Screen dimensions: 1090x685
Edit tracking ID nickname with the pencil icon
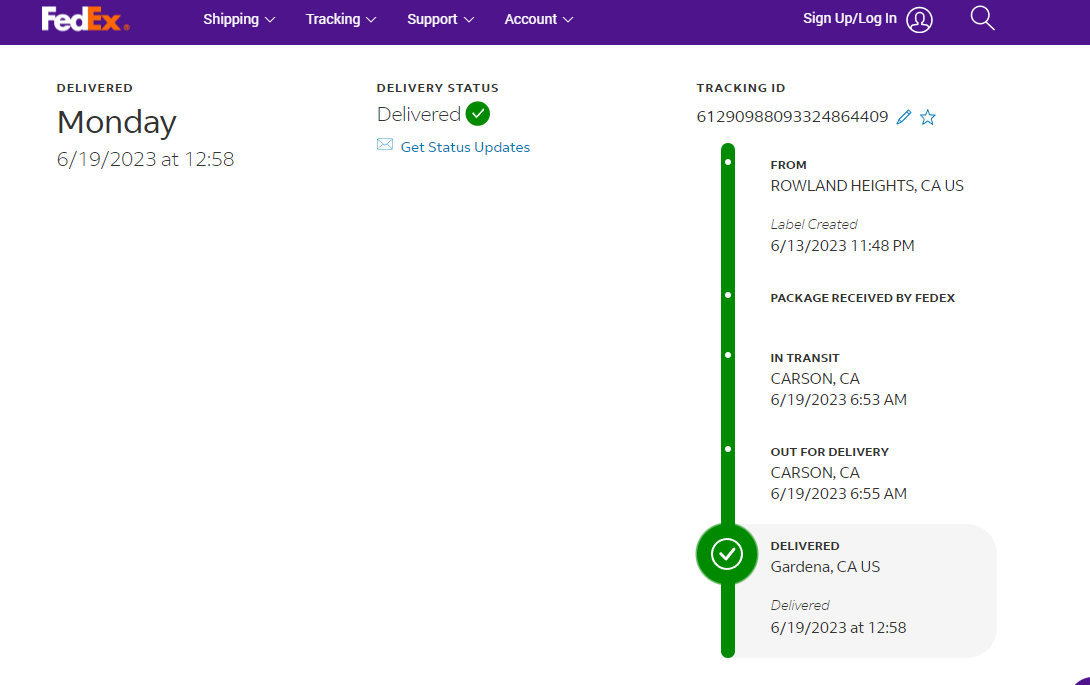point(904,117)
